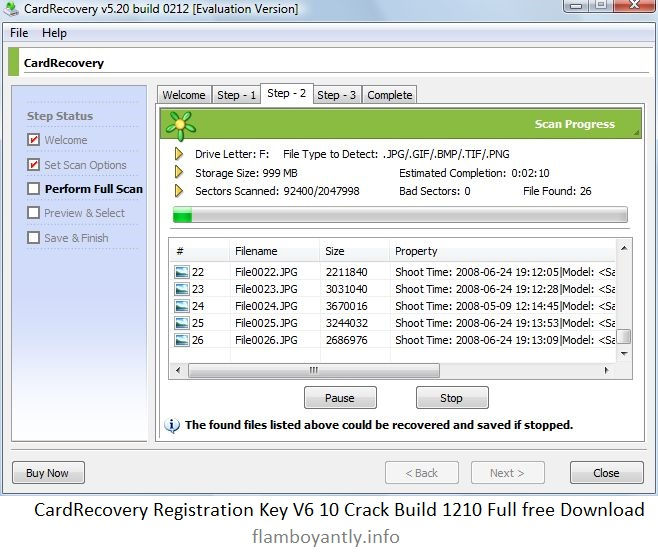Image resolution: width=658 pixels, height=556 pixels.
Task: Click the blue info icon near the message
Action: click(172, 425)
